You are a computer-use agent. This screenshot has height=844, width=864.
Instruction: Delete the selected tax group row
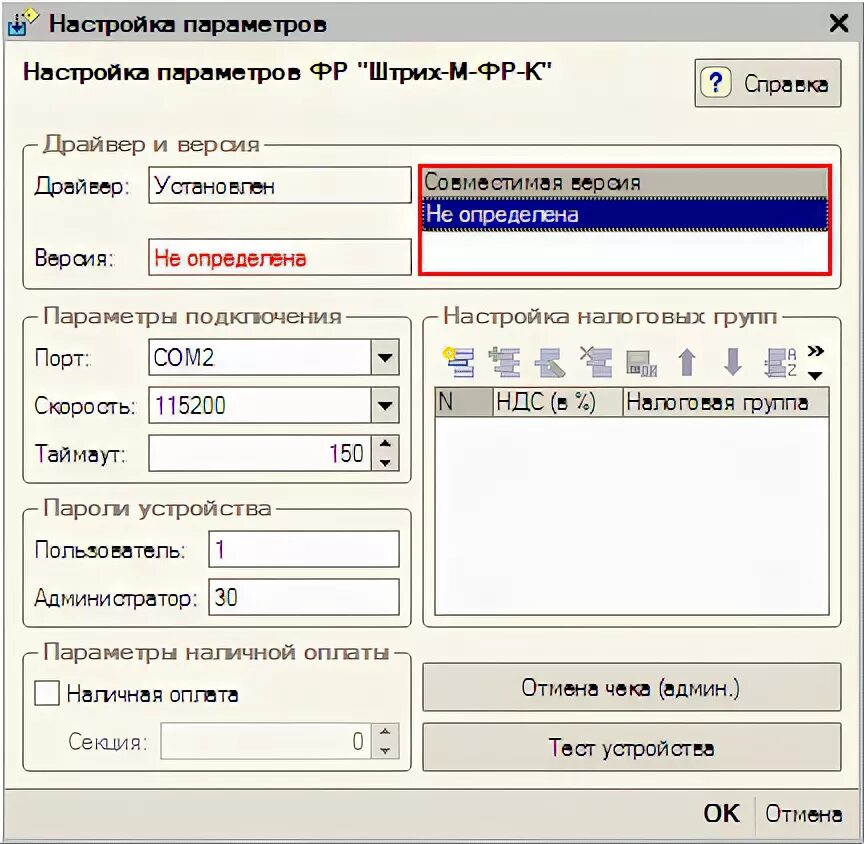point(596,362)
